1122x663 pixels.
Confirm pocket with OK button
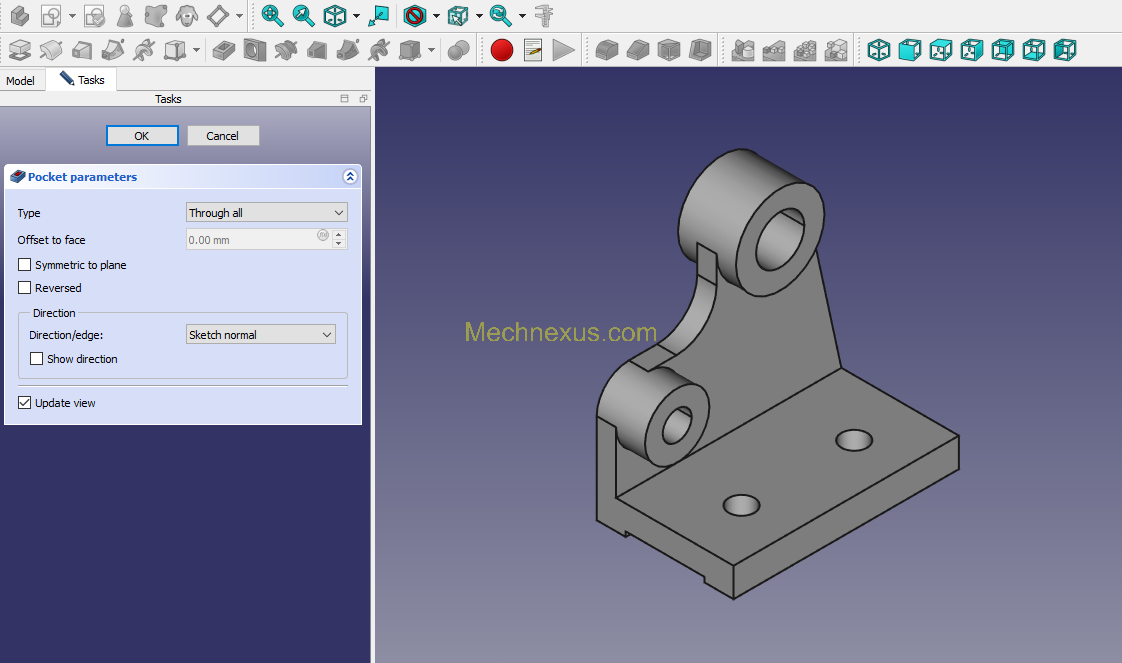coord(142,136)
